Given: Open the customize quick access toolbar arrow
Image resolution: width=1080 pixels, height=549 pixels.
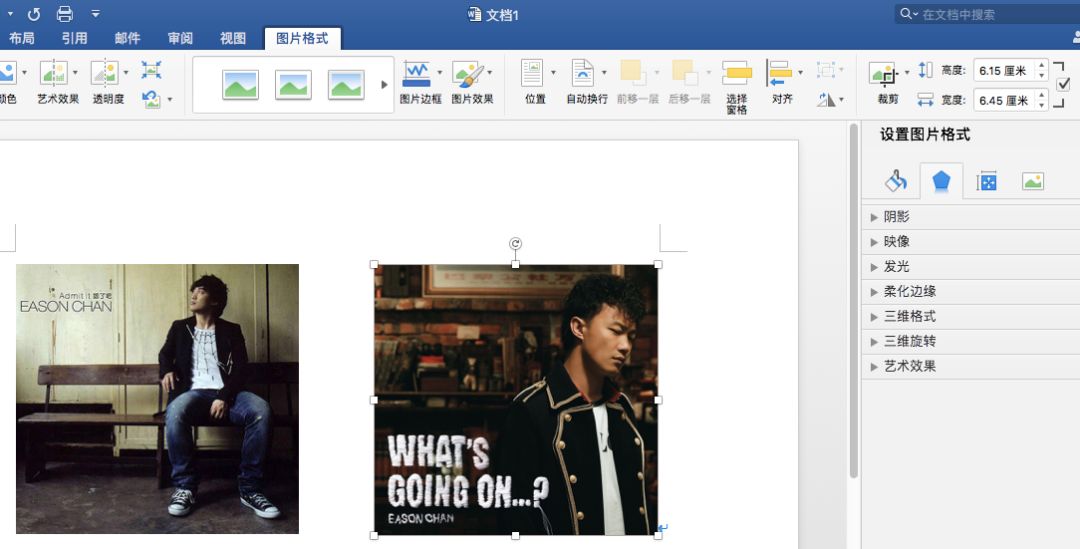Looking at the screenshot, I should (95, 14).
